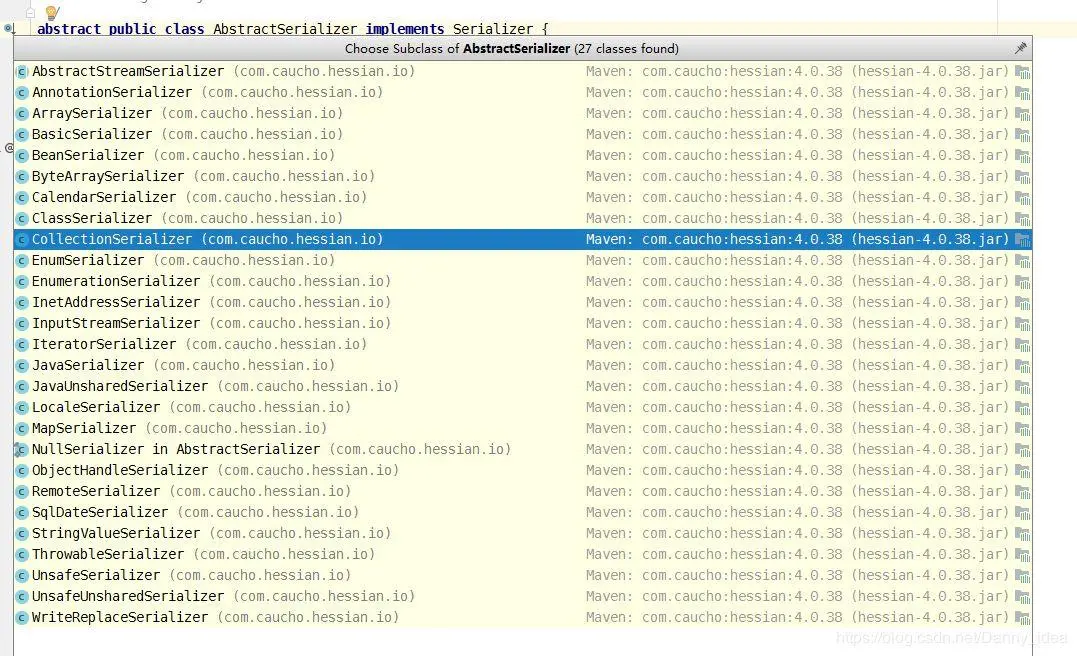Viewport: 1077px width, 656px height.
Task: Click the implements keyword in code
Action: pyautogui.click(x=405, y=29)
